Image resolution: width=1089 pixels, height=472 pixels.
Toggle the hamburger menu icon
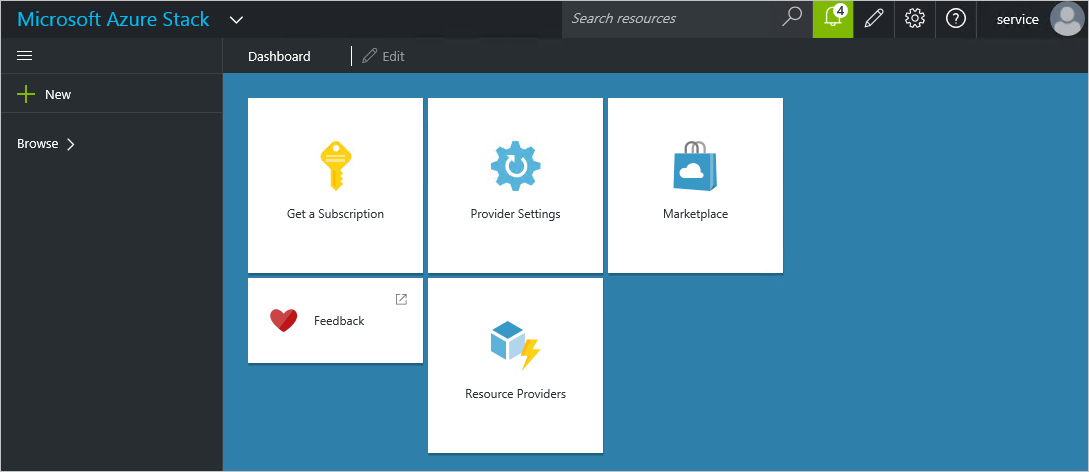24,56
